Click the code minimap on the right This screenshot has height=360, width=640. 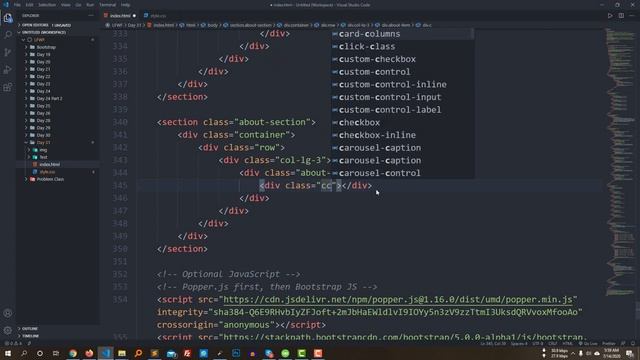coord(619,163)
